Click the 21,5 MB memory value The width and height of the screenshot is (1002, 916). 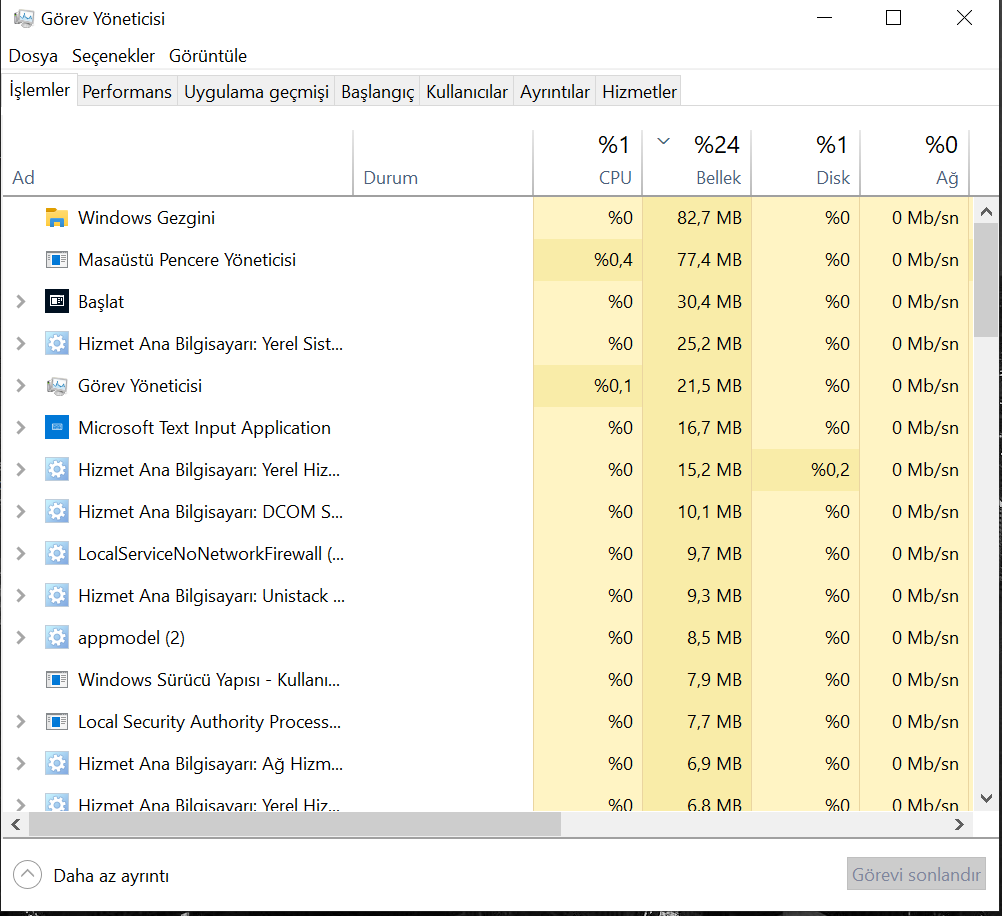tap(709, 386)
